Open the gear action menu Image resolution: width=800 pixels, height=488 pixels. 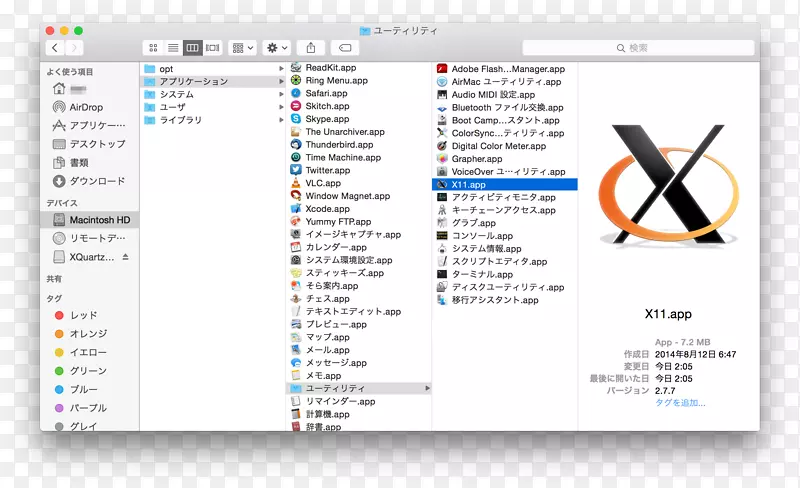pyautogui.click(x=277, y=47)
